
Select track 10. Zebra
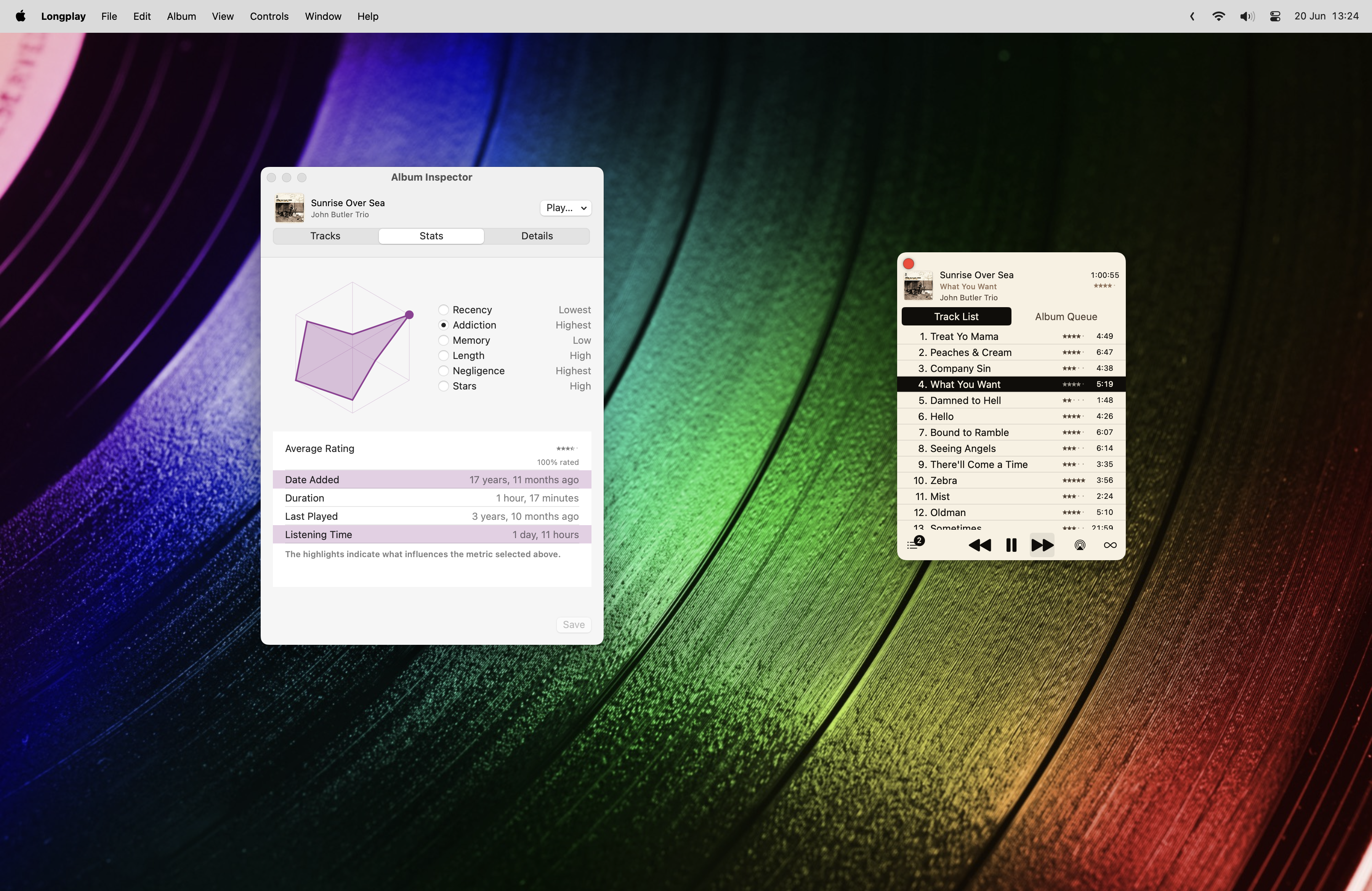pyautogui.click(x=1011, y=480)
